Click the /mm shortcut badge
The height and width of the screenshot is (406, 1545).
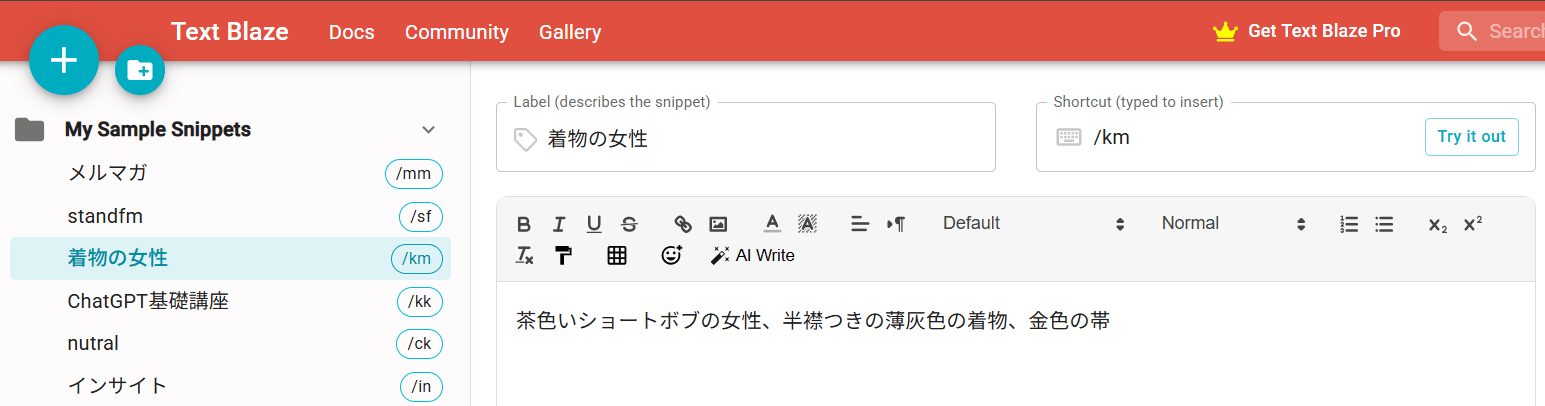[x=414, y=174]
